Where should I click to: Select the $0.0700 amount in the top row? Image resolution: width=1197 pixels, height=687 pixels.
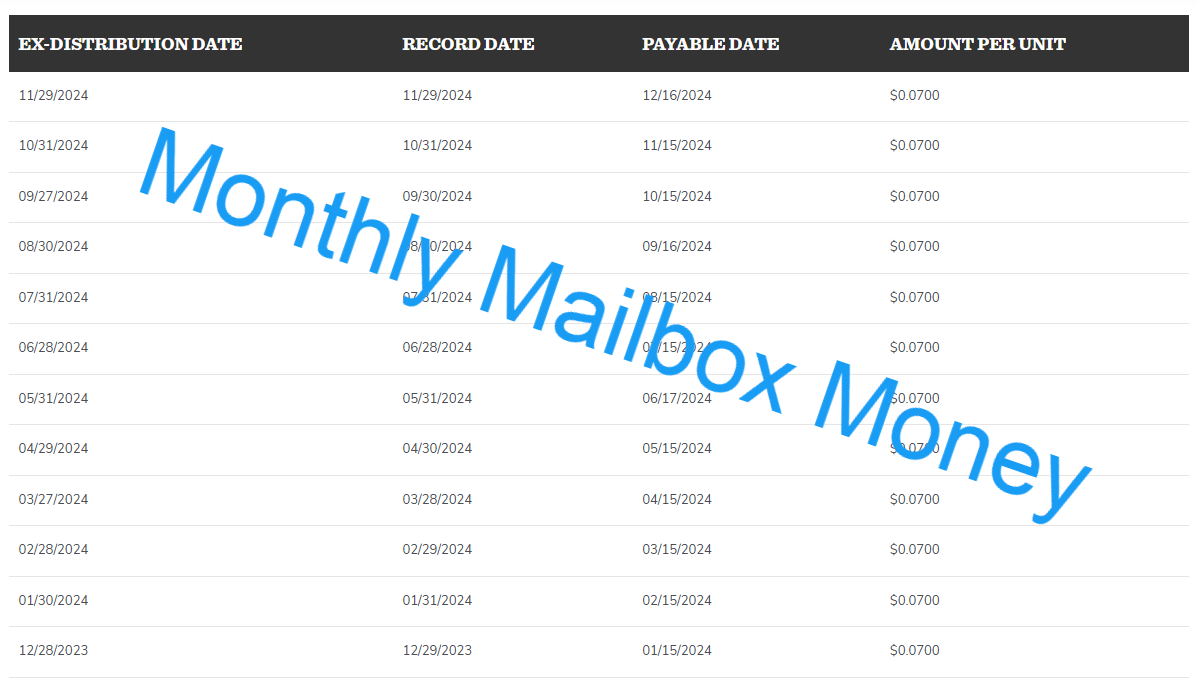pos(915,95)
